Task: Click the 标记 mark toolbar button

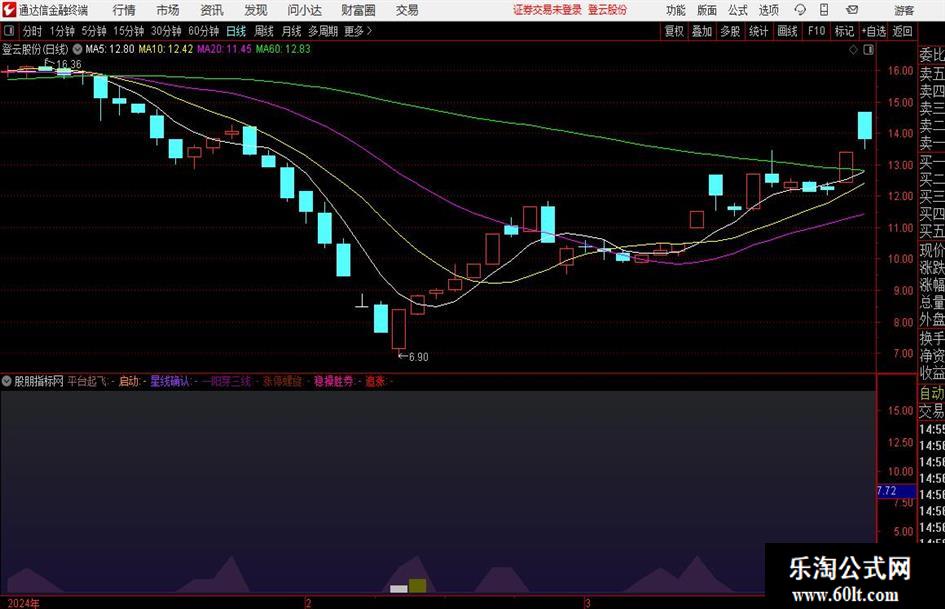Action: (x=844, y=31)
